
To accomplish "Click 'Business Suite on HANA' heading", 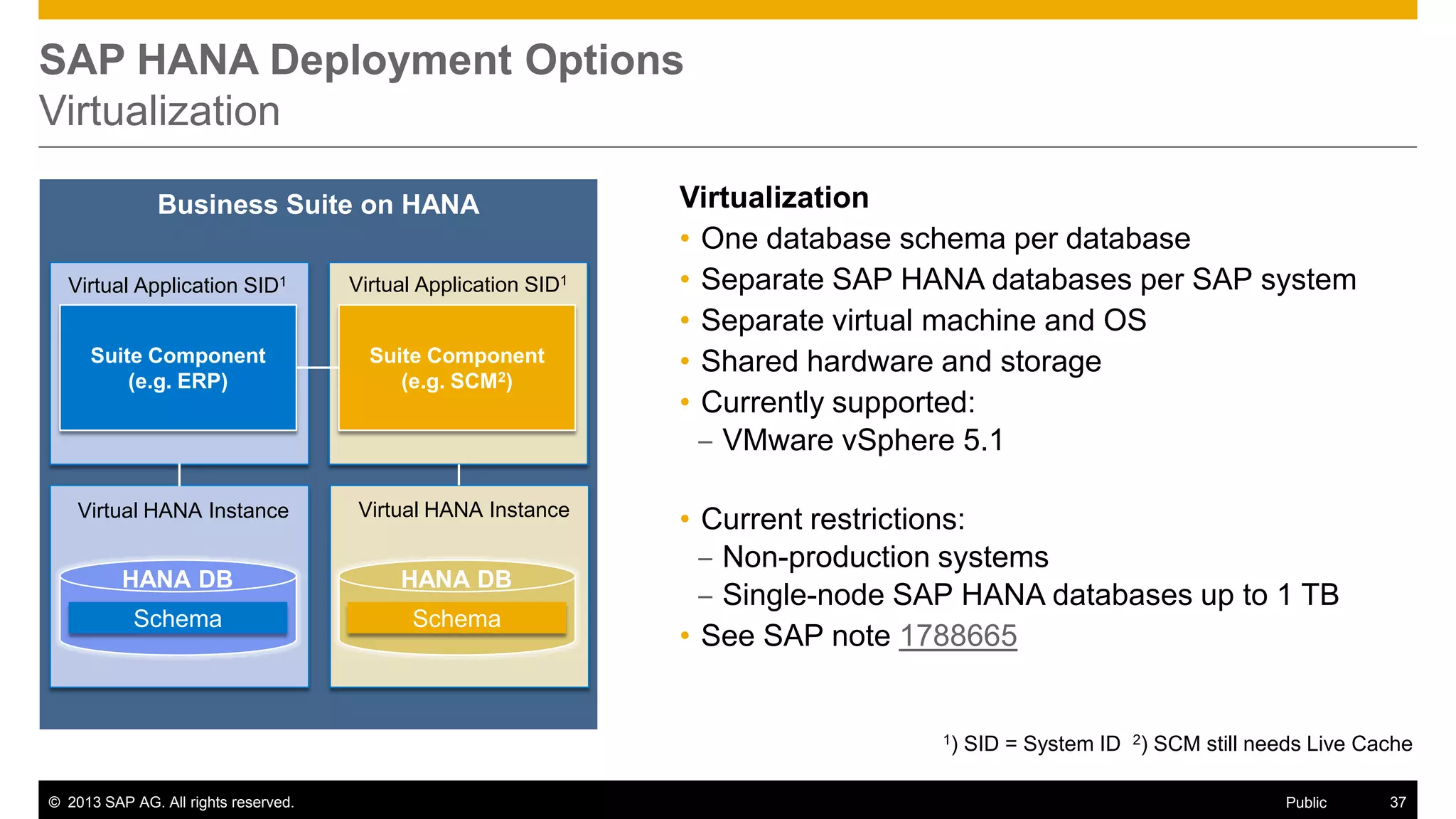I will [318, 205].
